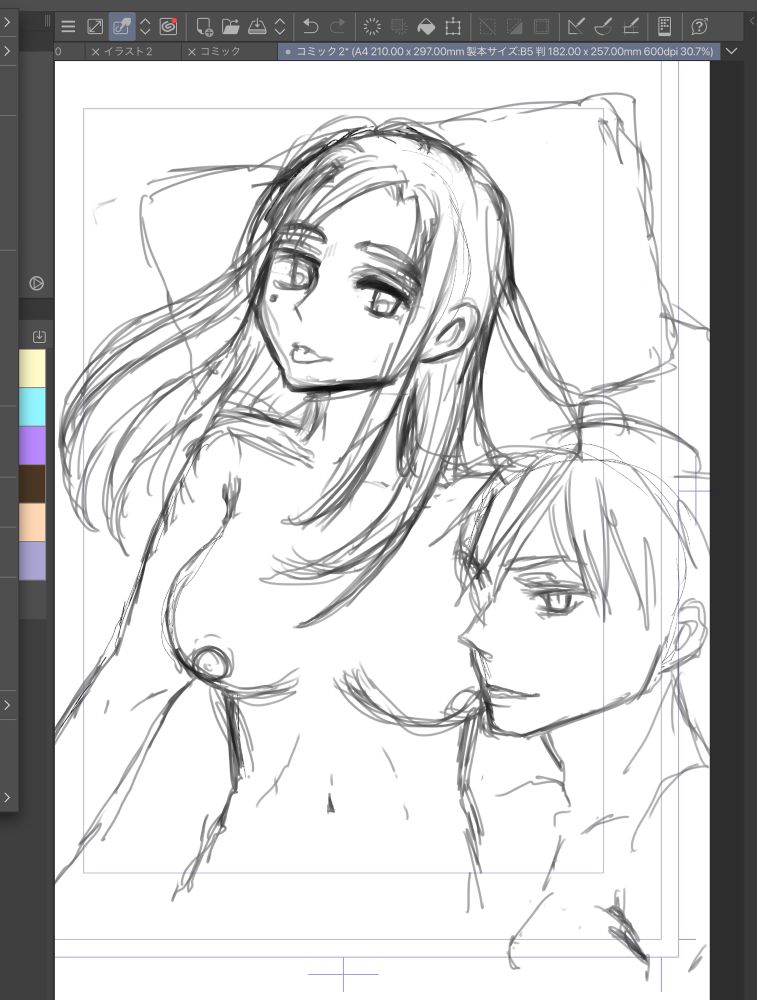Viewport: 757px width, 1000px height.
Task: Click the clear outside selection icon
Action: click(399, 27)
